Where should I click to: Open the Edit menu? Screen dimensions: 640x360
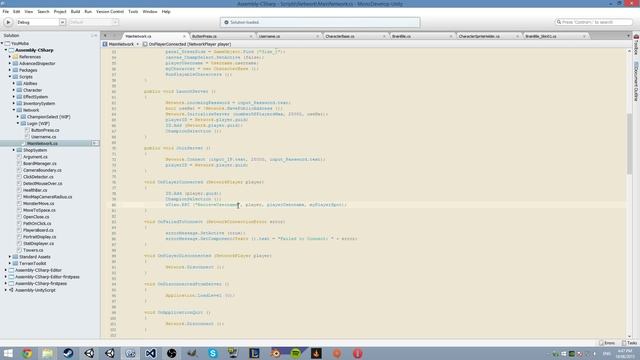17,12
